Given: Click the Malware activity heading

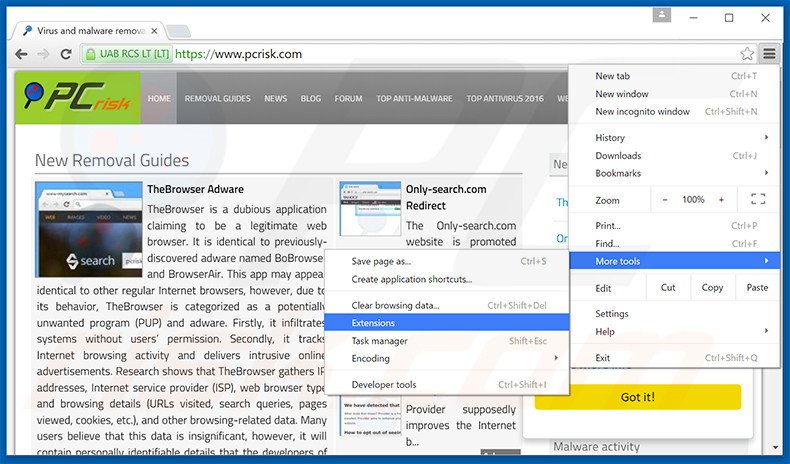Looking at the screenshot, I should (597, 446).
